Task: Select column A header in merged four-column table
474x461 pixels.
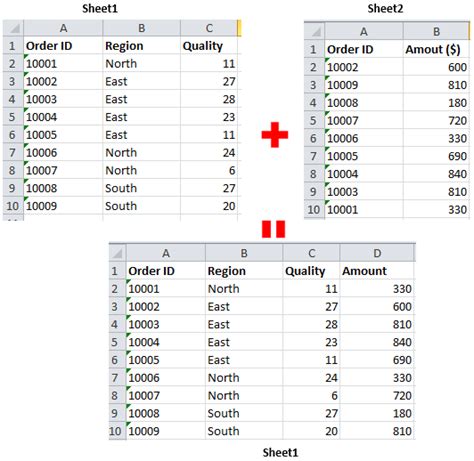Action: (166, 253)
